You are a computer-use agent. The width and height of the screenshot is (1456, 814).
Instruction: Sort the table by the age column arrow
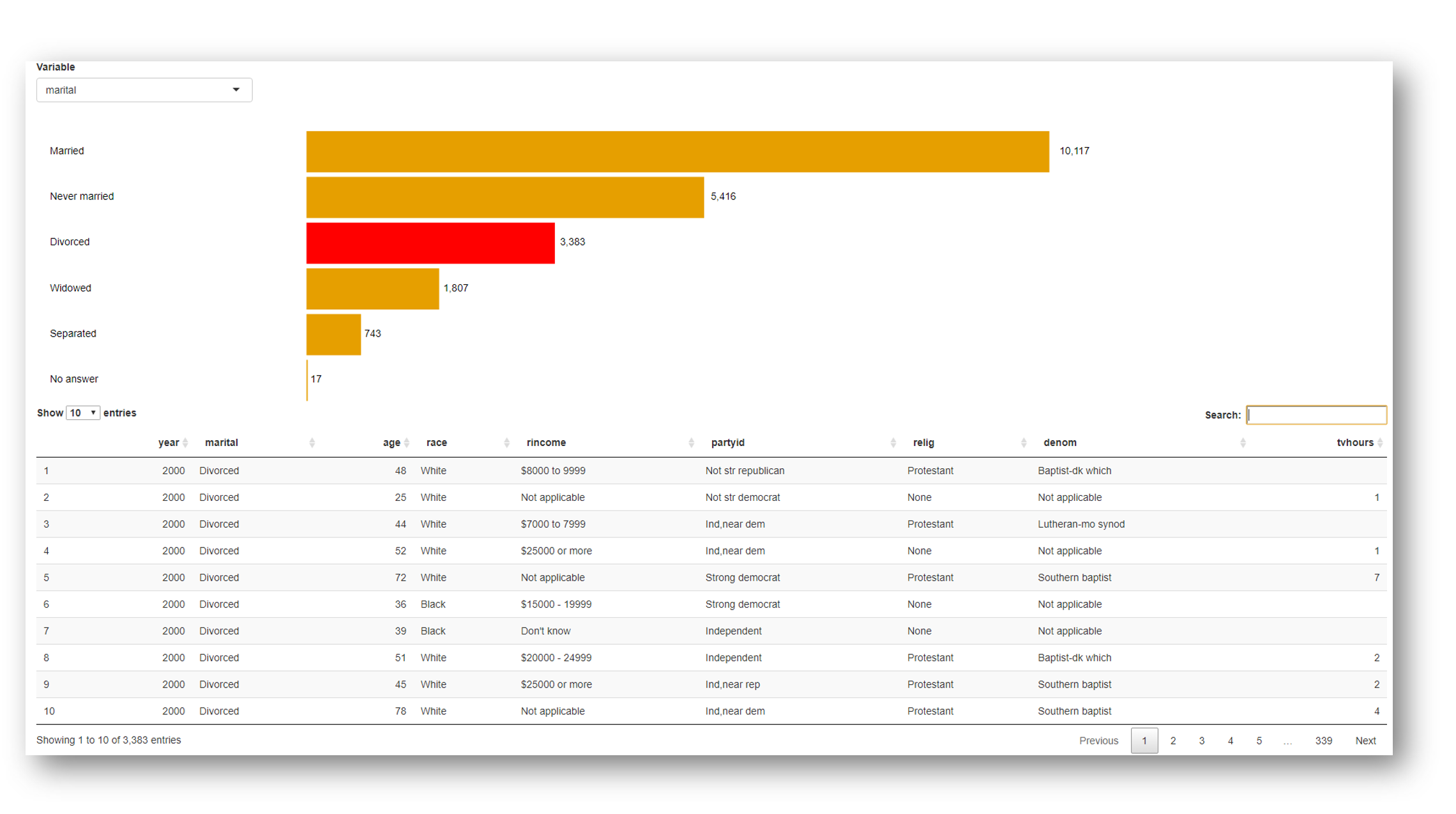[x=406, y=442]
